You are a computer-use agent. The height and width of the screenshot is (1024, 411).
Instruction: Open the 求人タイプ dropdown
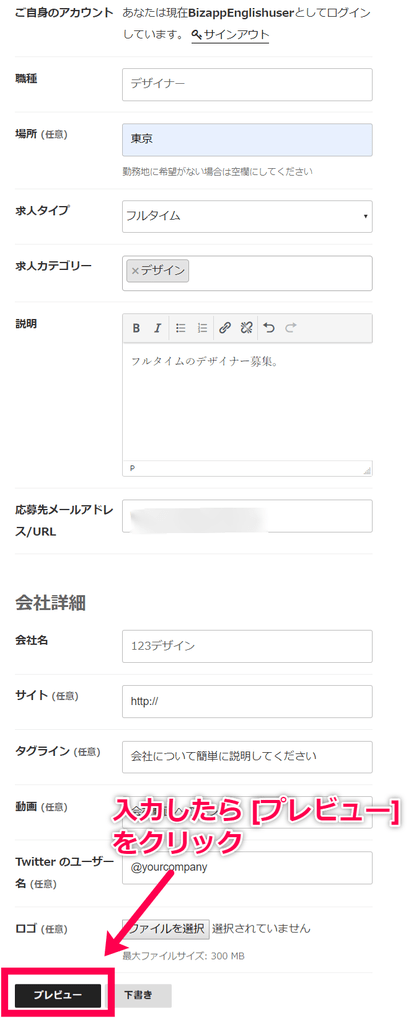(x=247, y=216)
